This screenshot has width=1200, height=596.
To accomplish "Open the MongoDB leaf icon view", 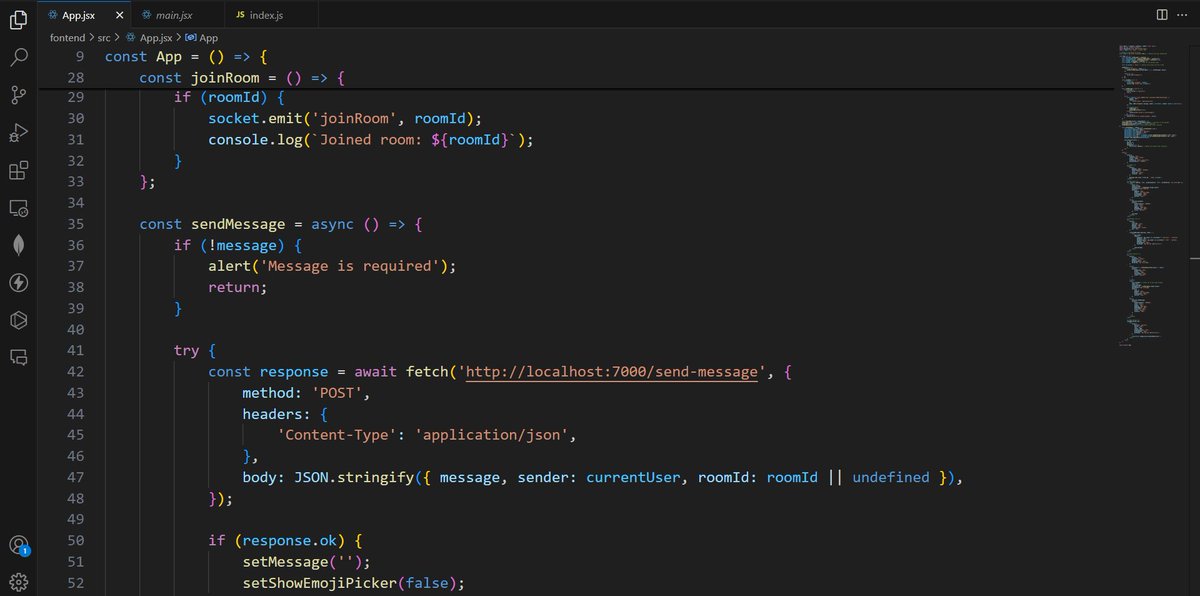I will point(18,245).
